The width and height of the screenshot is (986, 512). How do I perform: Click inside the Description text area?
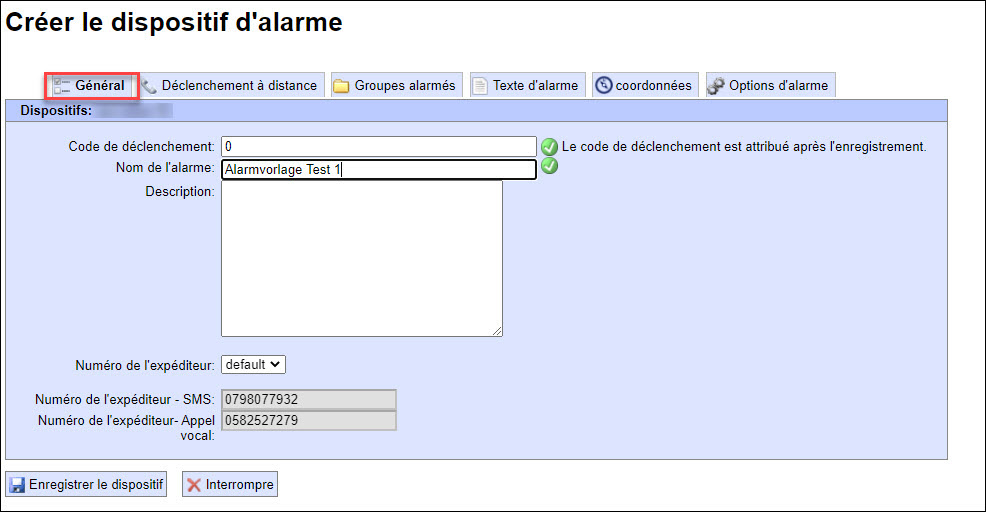point(361,258)
